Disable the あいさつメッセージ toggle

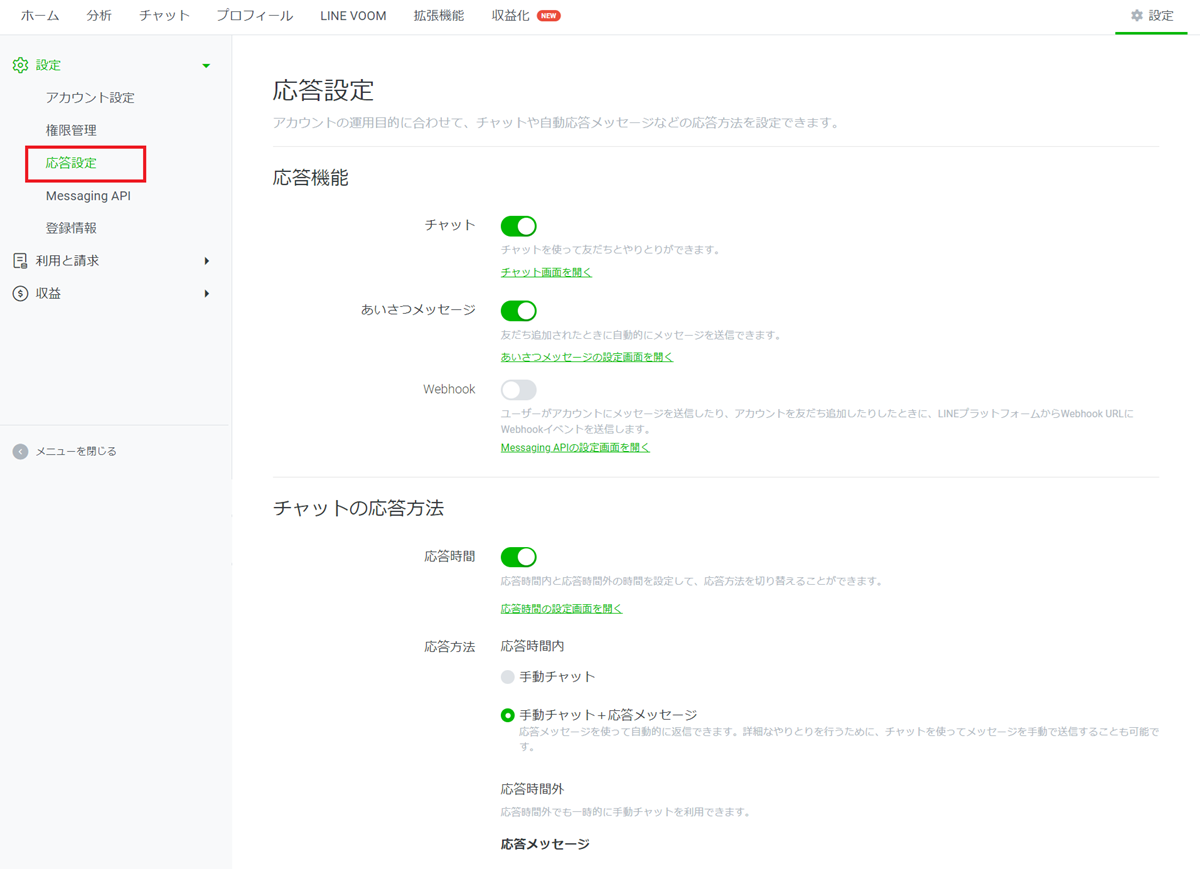[518, 311]
